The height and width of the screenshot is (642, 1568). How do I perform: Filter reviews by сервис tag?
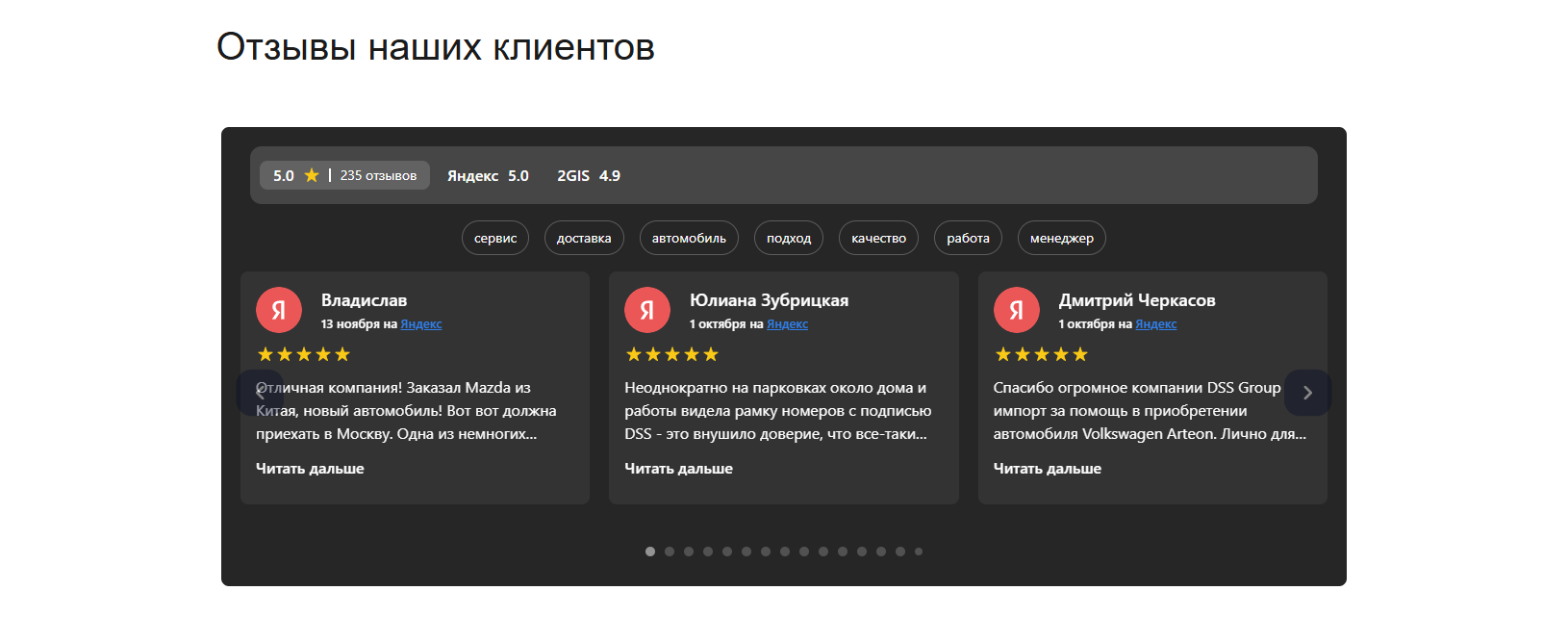(x=495, y=238)
